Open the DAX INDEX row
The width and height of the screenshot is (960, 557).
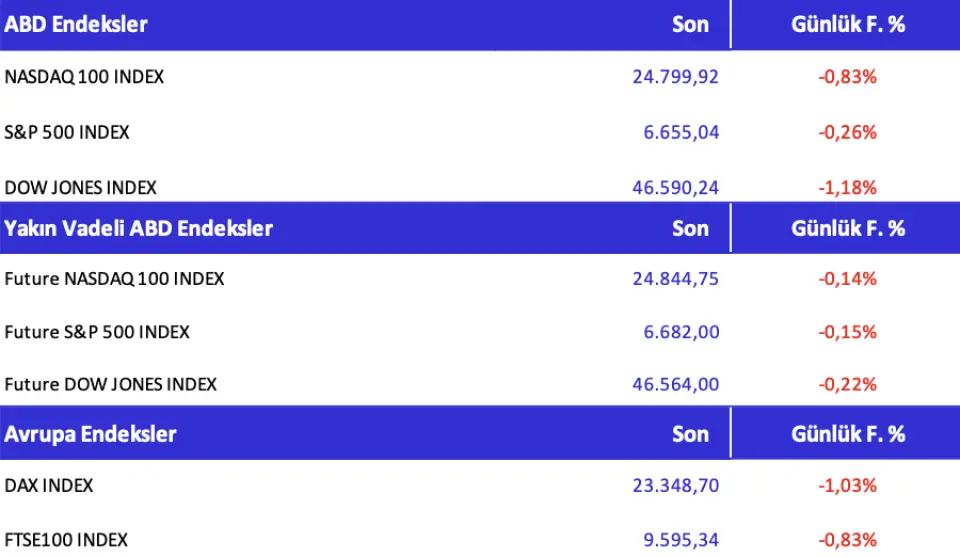(49, 485)
